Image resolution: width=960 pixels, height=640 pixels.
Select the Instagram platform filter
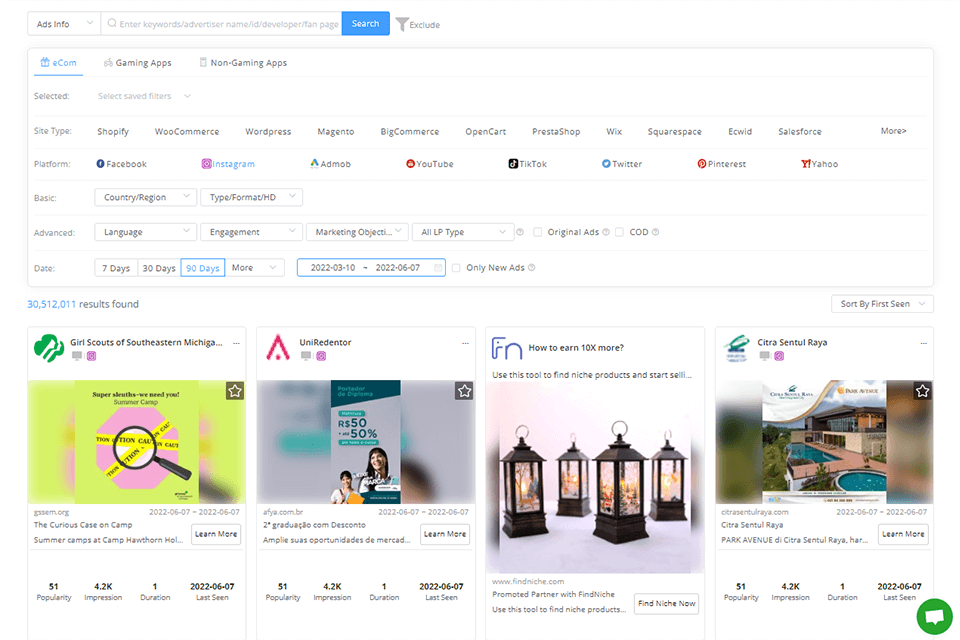228,164
